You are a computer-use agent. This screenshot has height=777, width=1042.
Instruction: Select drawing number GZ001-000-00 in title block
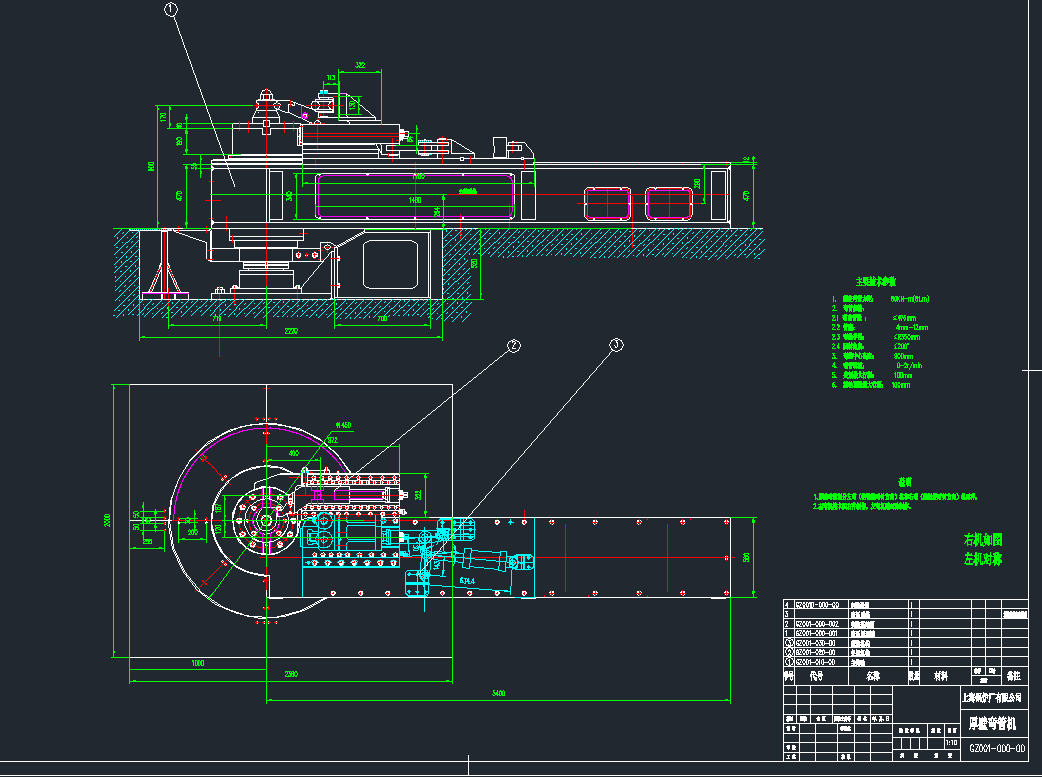click(x=997, y=748)
